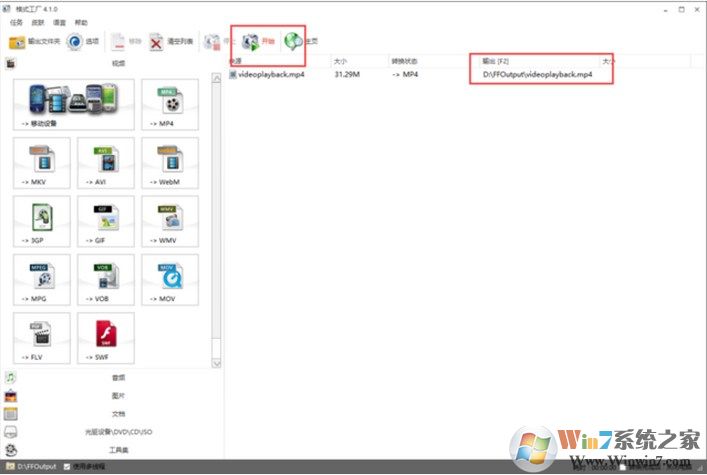Open the Language (语言) menu
This screenshot has width=707, height=475.
coord(60,23)
